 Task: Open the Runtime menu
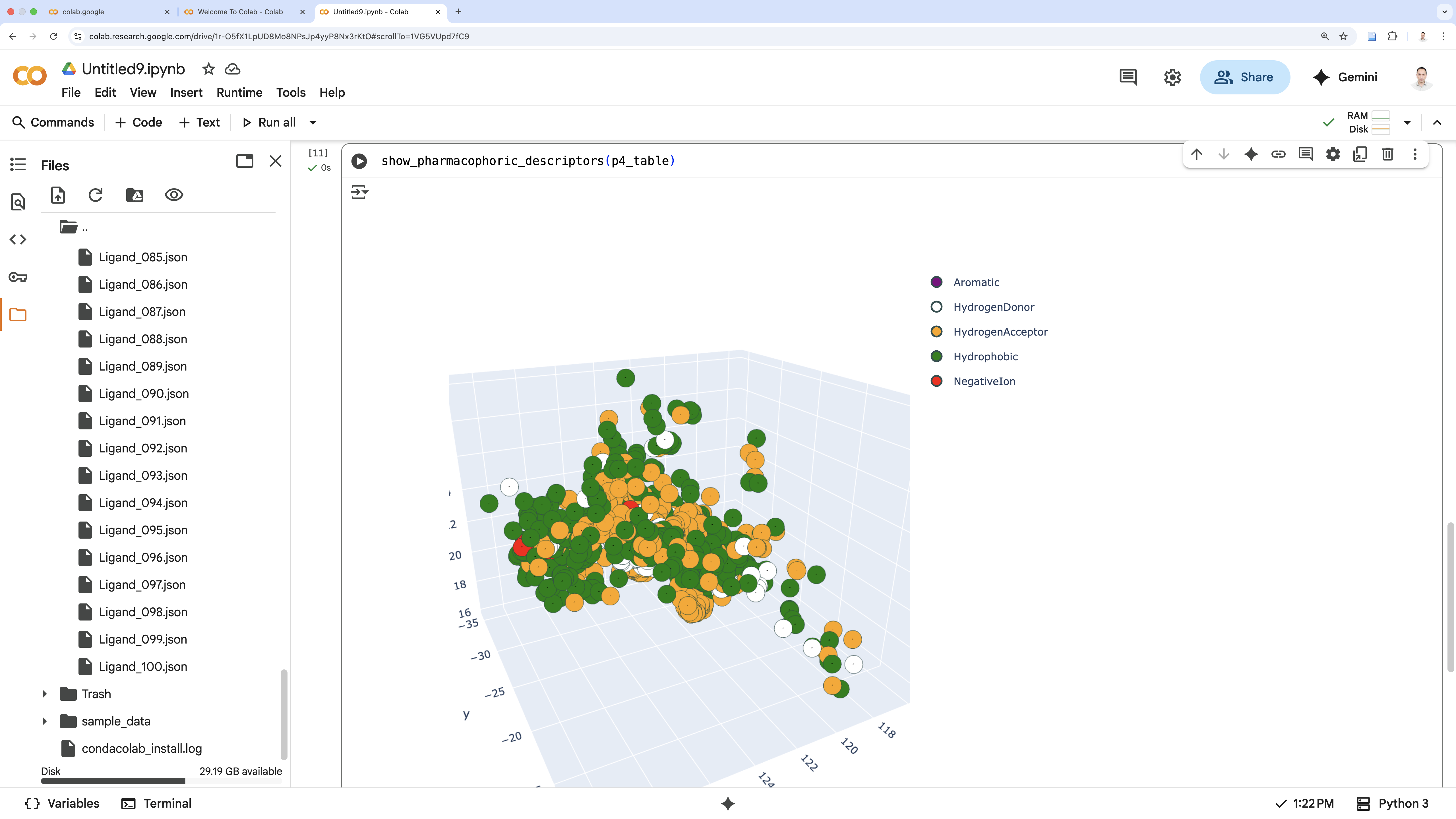[239, 92]
